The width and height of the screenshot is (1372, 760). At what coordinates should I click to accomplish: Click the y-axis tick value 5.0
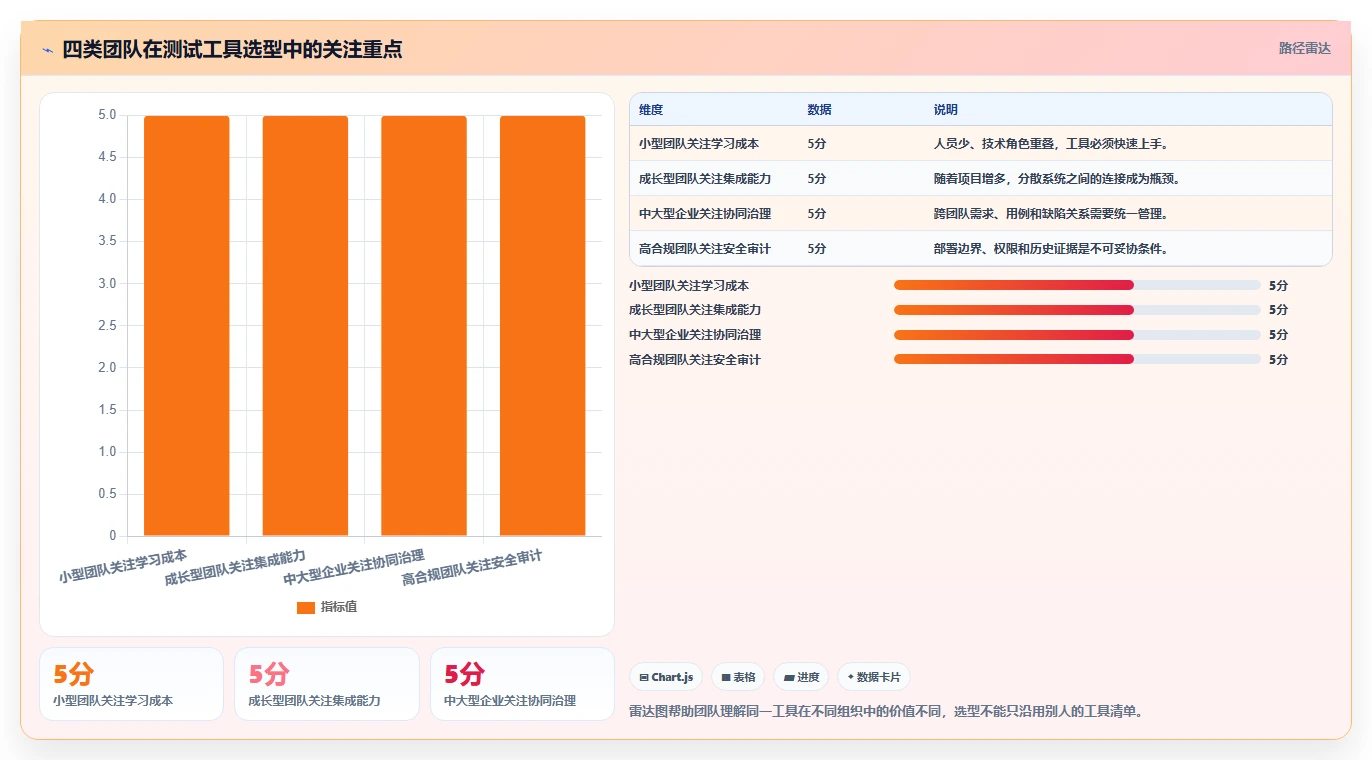[107, 115]
